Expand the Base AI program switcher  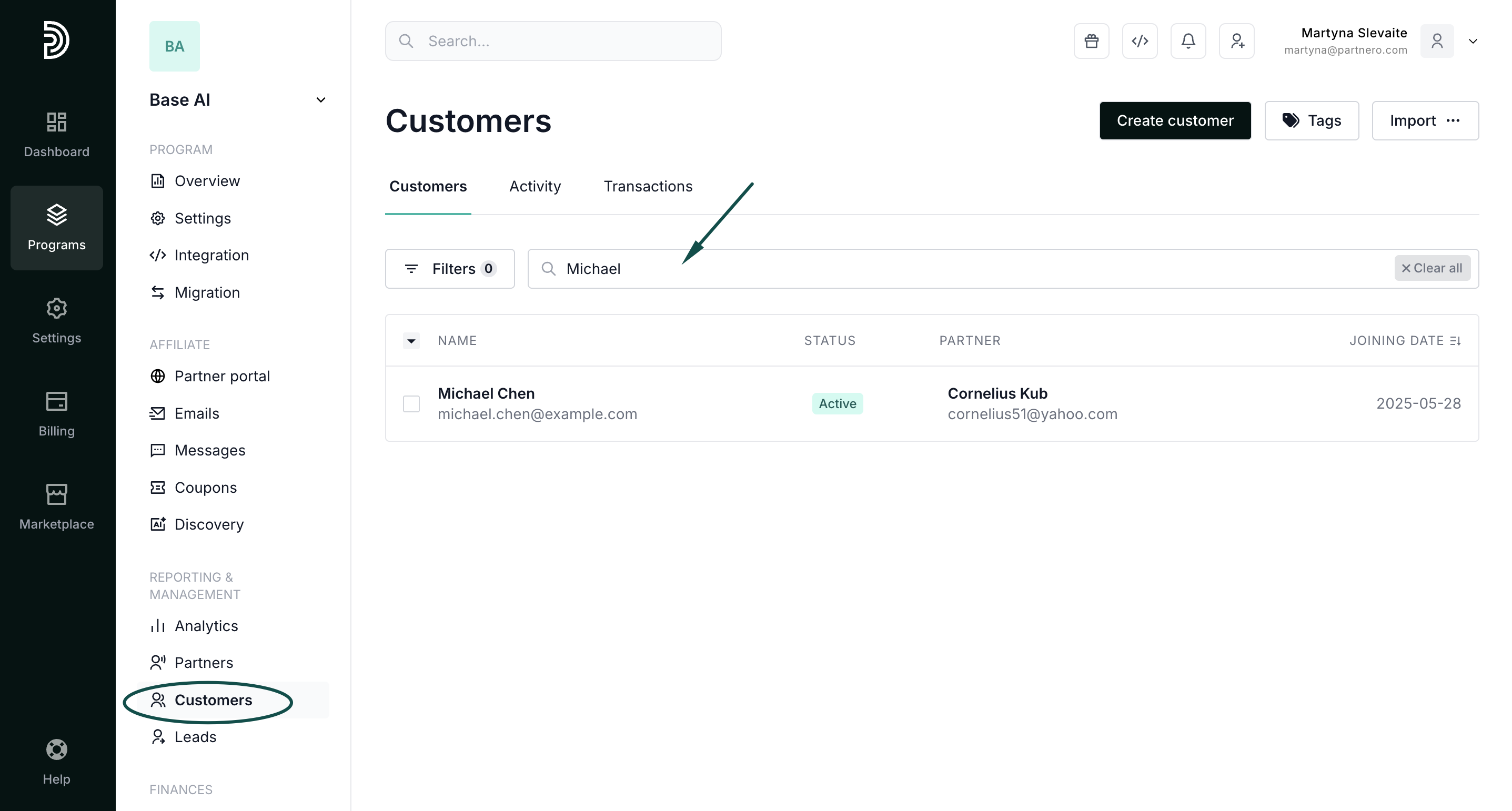tap(320, 100)
